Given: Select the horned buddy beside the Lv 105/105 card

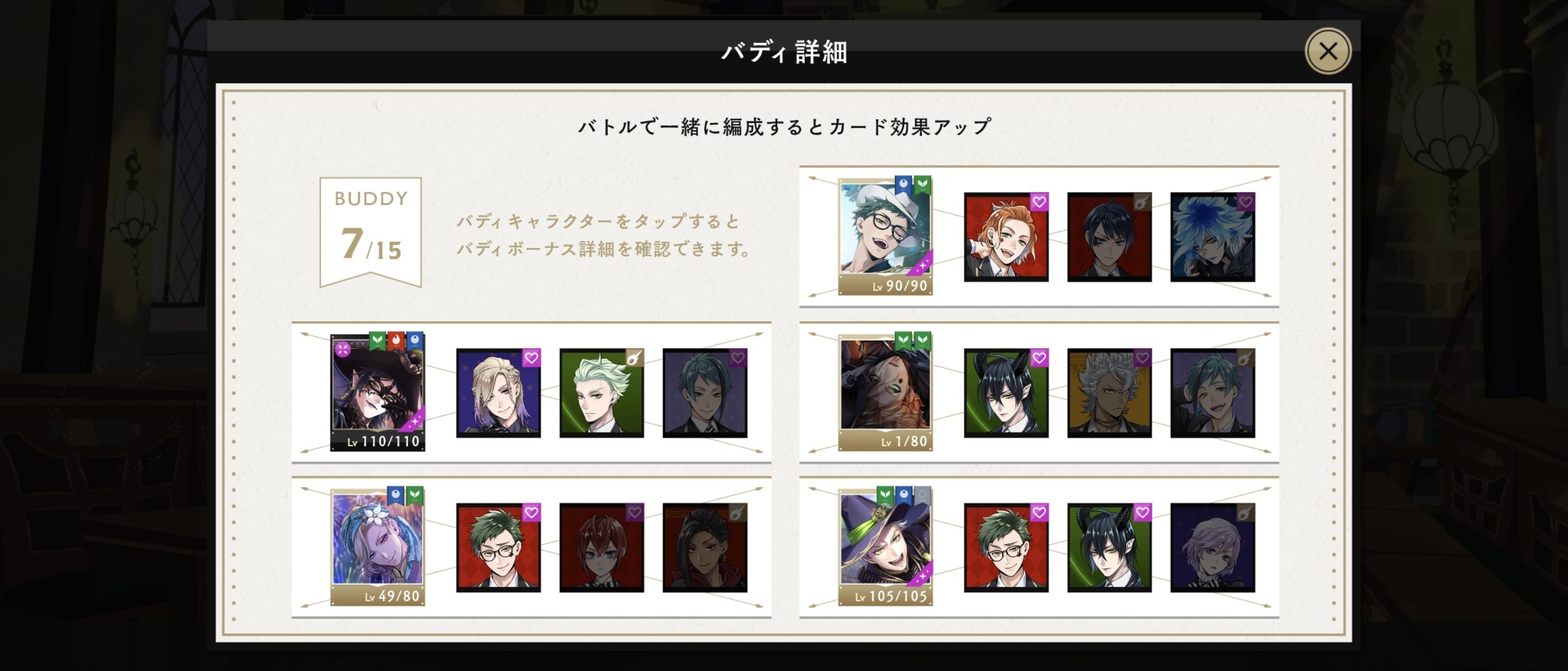Looking at the screenshot, I should (1109, 548).
